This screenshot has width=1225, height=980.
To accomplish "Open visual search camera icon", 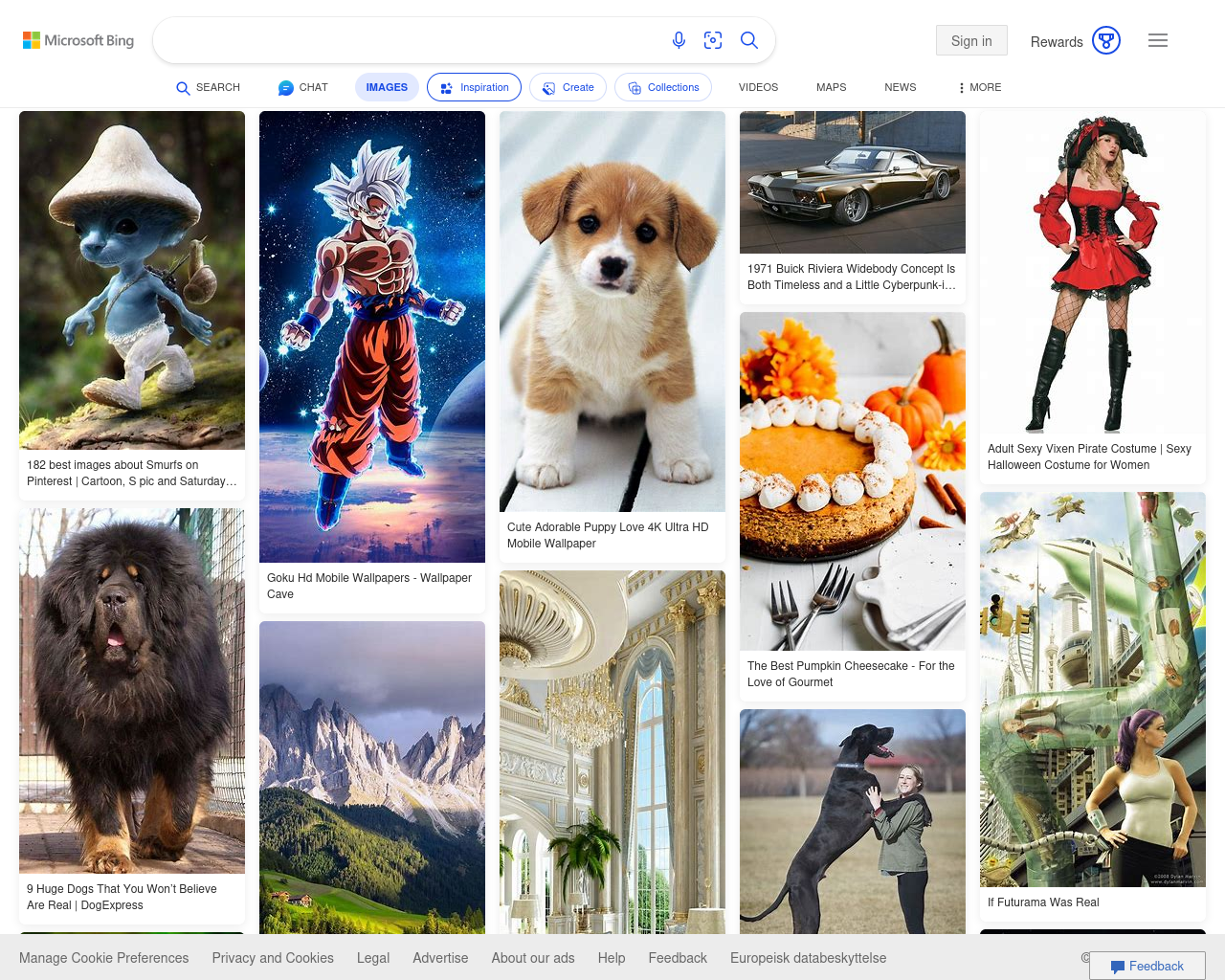I will click(713, 40).
